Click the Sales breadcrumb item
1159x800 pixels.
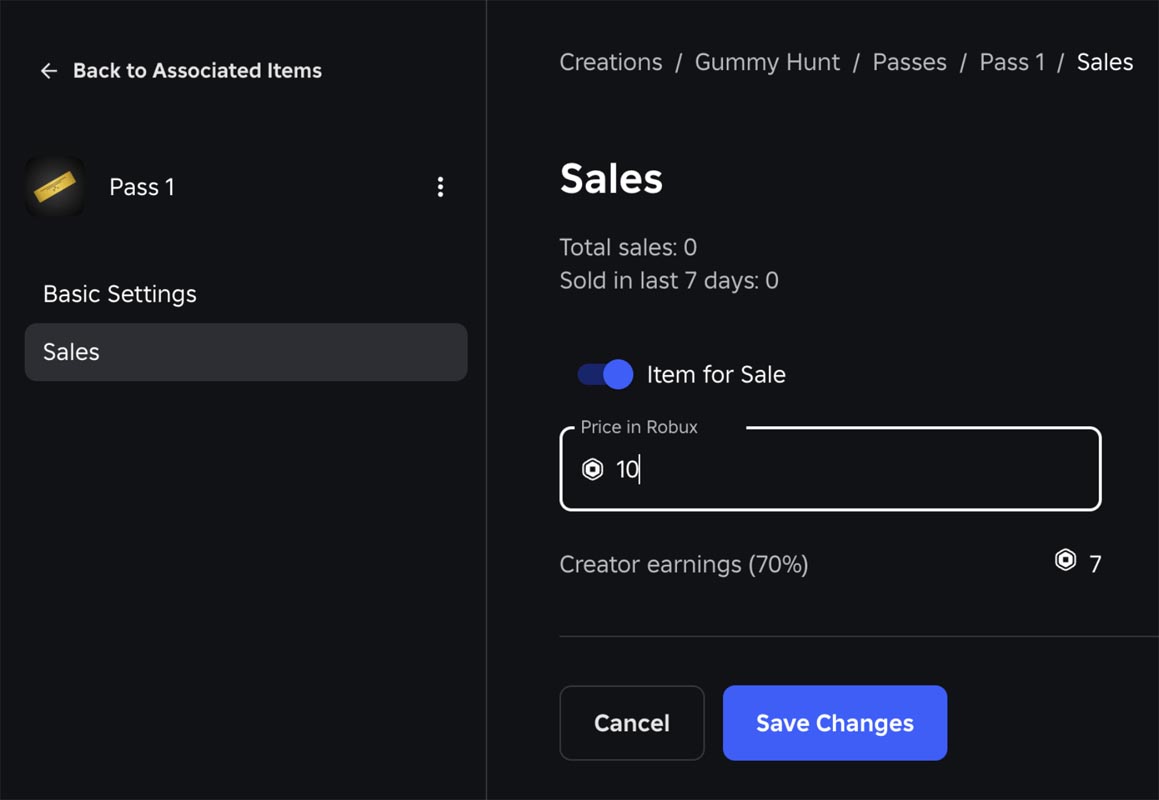coord(1104,62)
